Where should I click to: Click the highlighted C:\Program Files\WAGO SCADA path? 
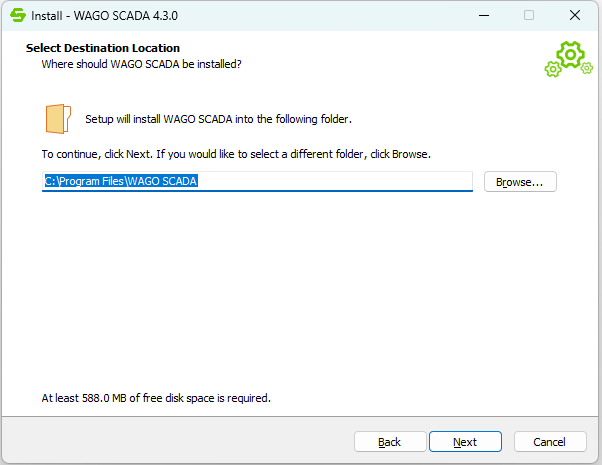click(x=121, y=182)
